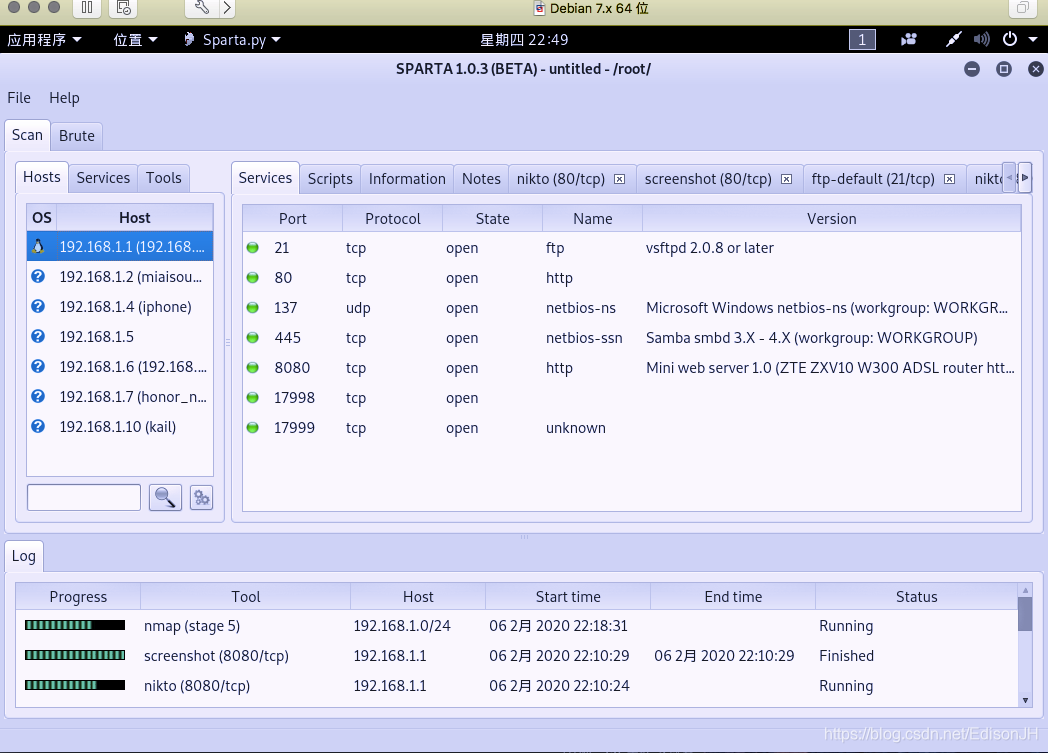Viewport: 1048px width, 753px height.
Task: Open the Sparta.py app menu
Action: tap(233, 40)
